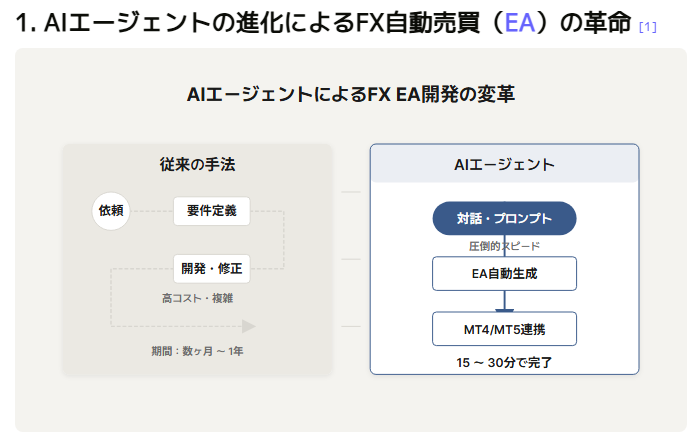Open the EA hyperlink in the heading
The height and width of the screenshot is (440, 691).
point(520,22)
